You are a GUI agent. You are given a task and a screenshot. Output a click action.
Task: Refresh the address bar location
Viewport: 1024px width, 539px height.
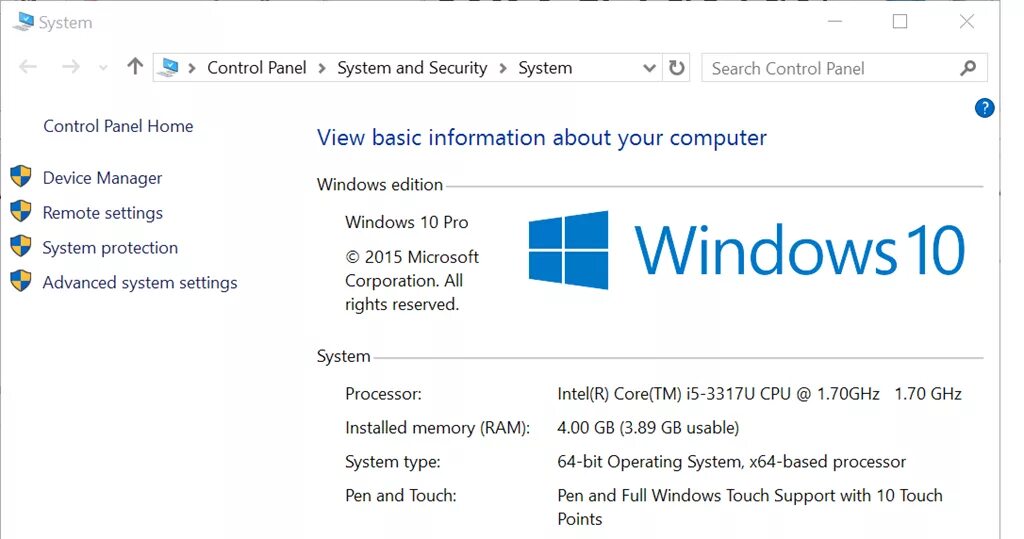(x=677, y=68)
